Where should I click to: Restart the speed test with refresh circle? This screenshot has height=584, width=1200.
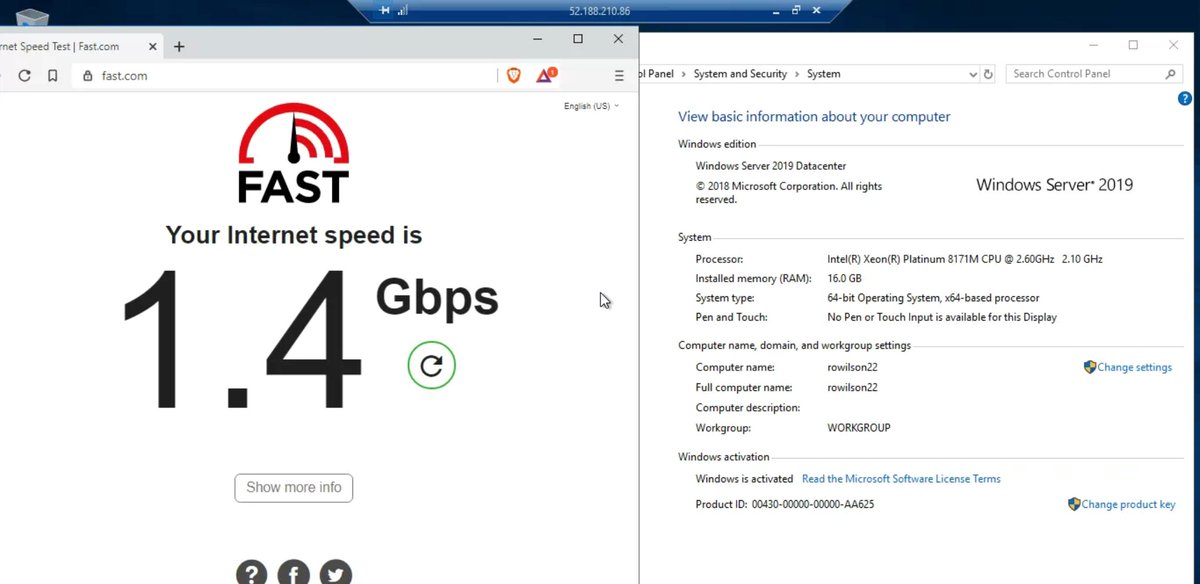431,366
